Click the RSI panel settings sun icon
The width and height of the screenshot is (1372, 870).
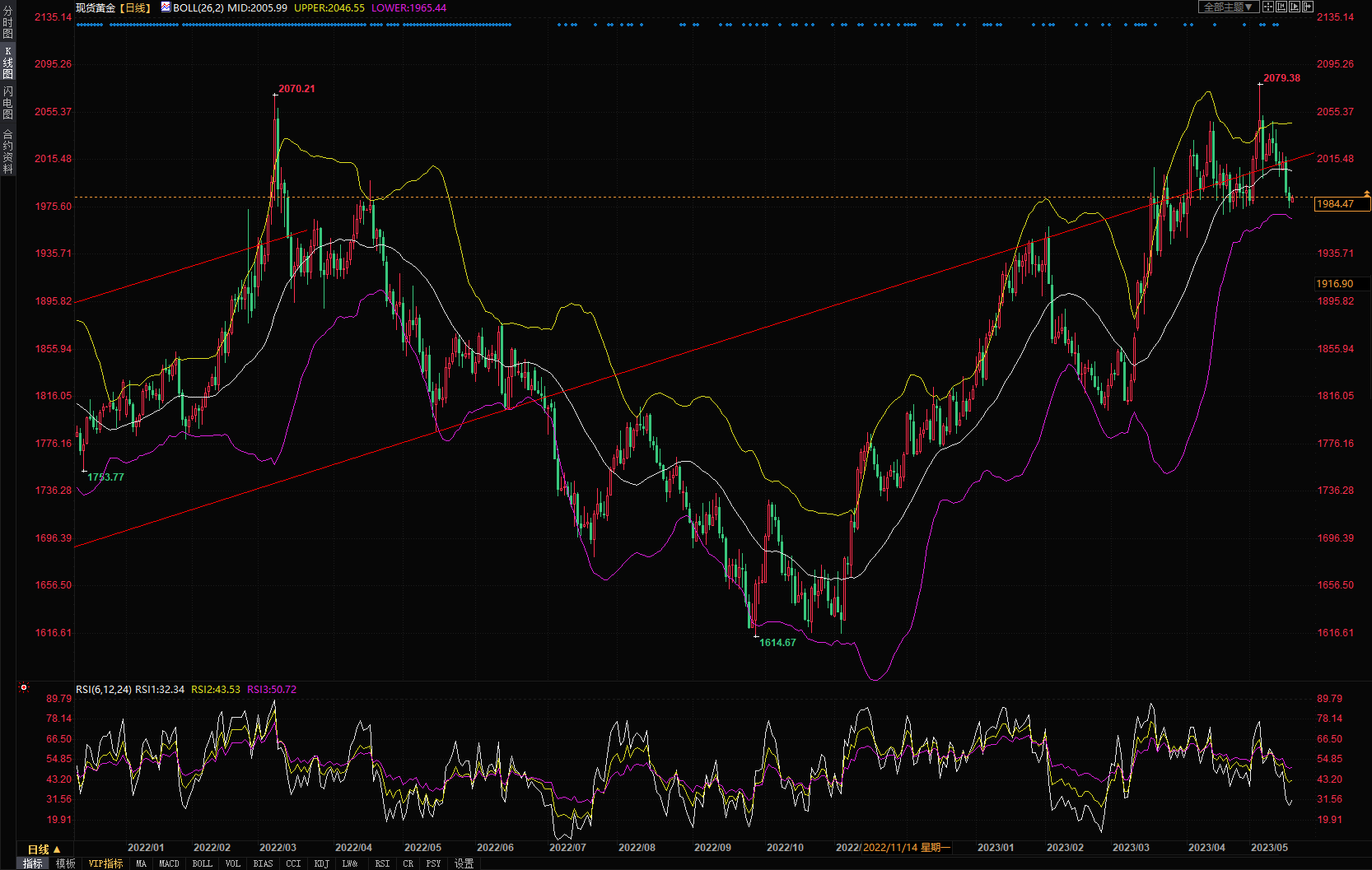tap(24, 687)
